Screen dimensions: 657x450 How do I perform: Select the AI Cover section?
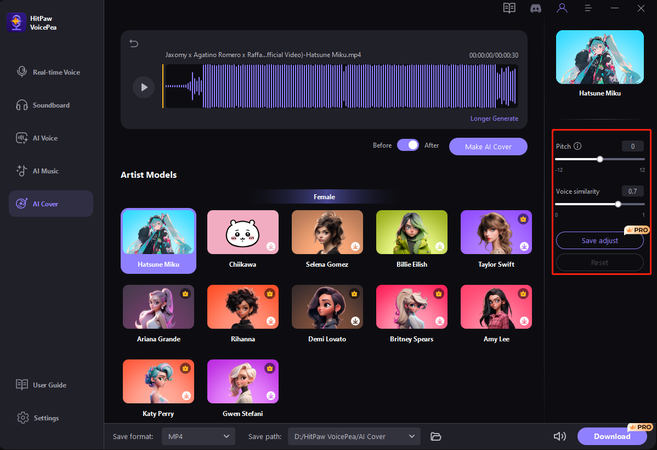point(51,204)
